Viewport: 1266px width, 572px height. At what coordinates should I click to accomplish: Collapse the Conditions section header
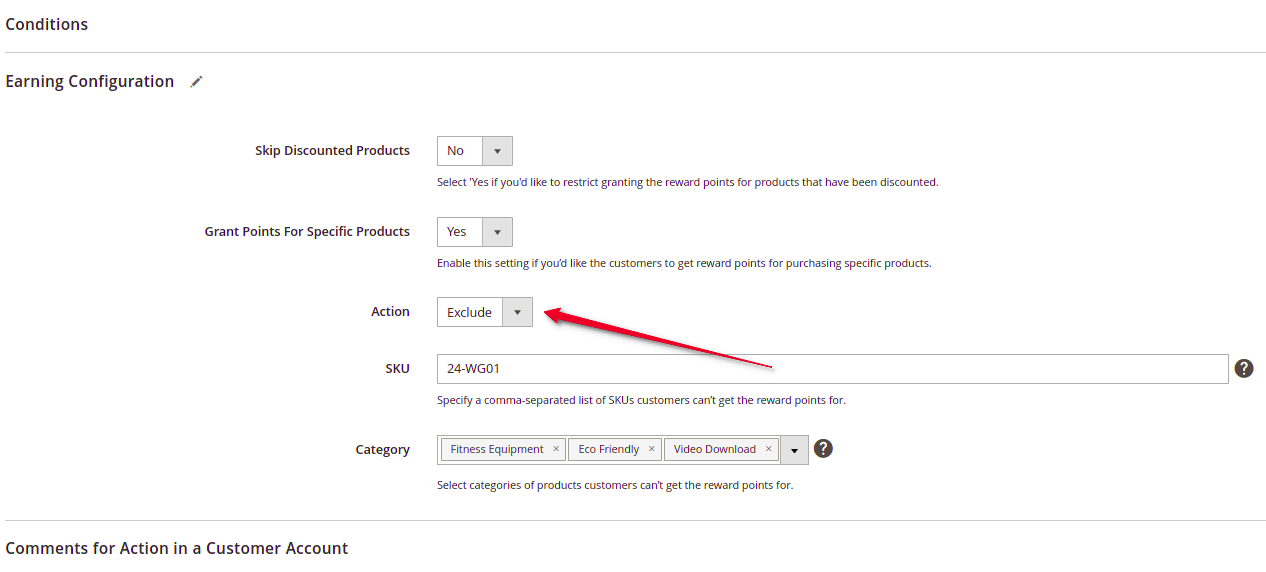[47, 24]
